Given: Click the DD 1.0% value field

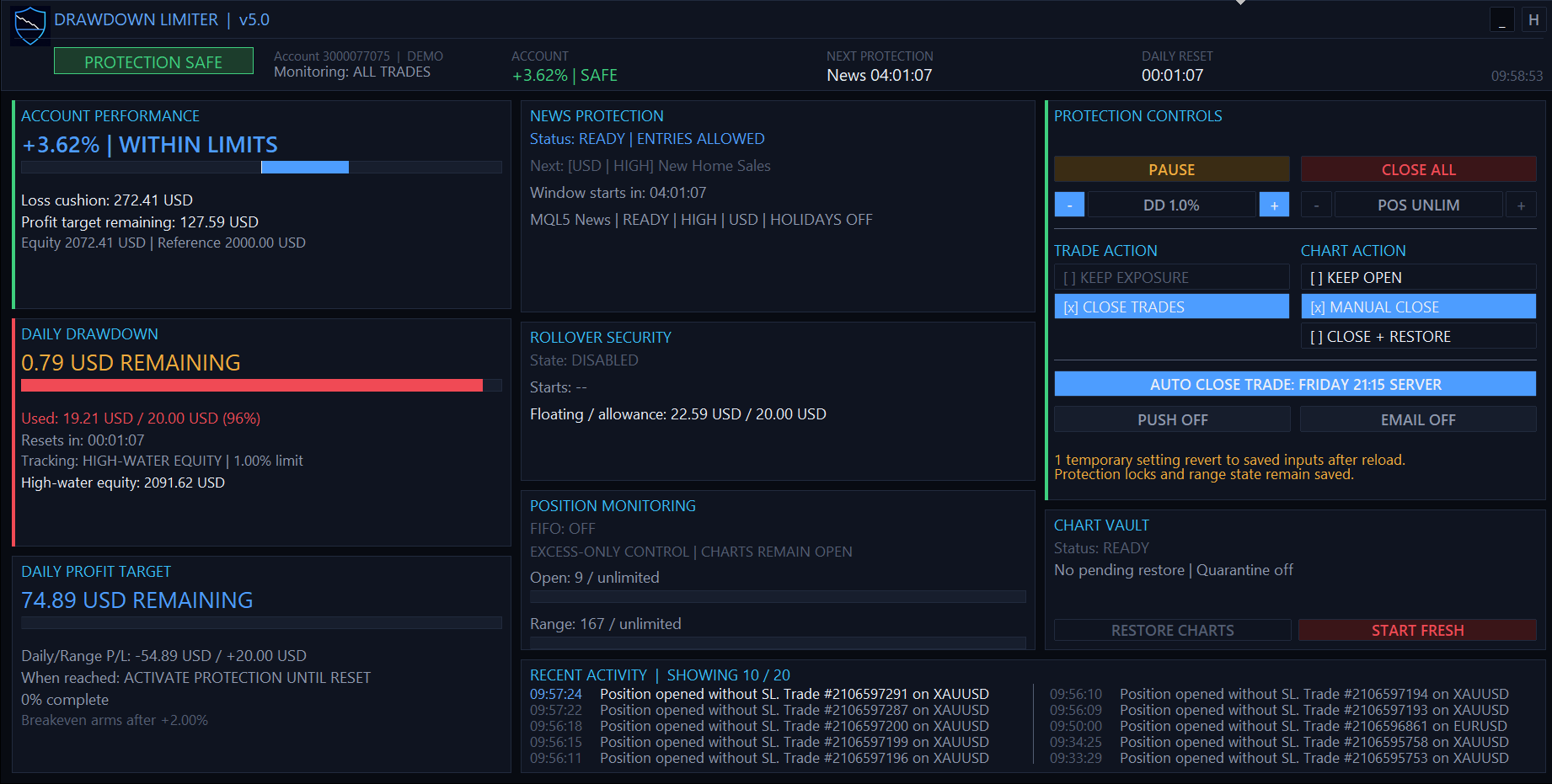Looking at the screenshot, I should 1171,205.
